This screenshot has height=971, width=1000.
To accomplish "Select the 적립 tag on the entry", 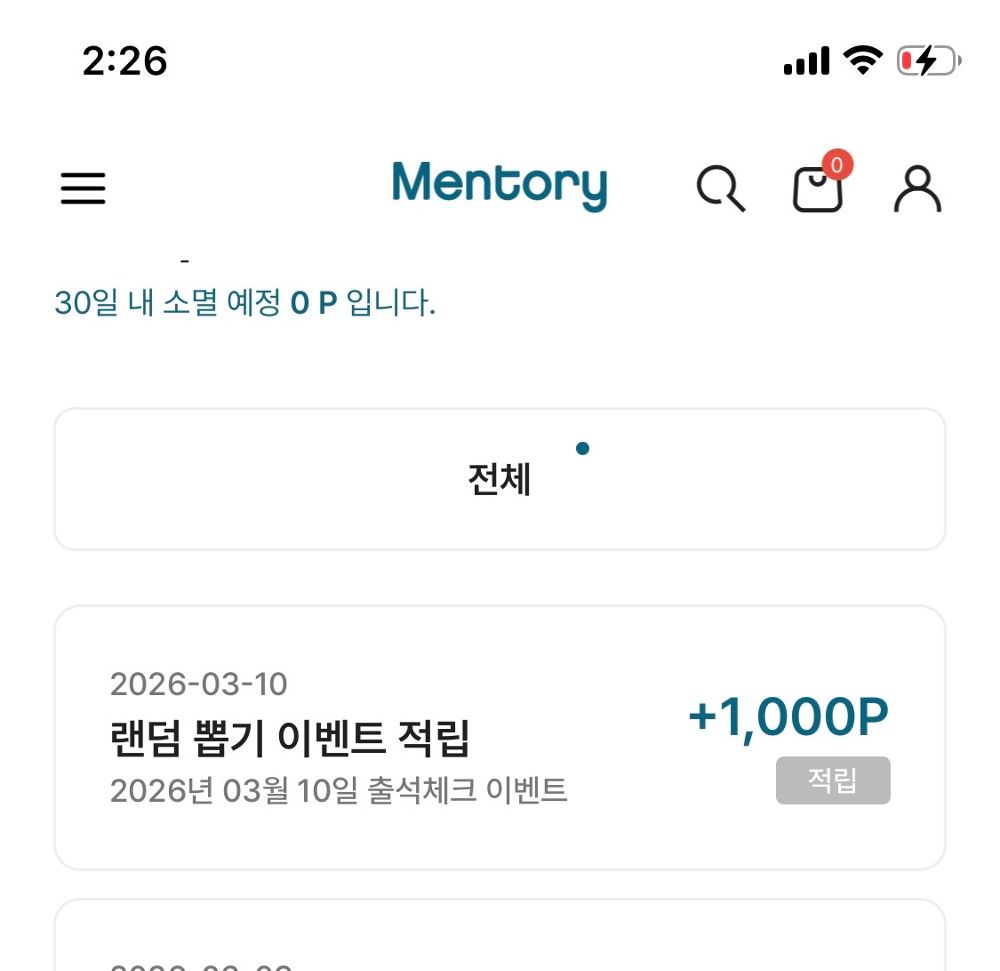I will coord(833,782).
